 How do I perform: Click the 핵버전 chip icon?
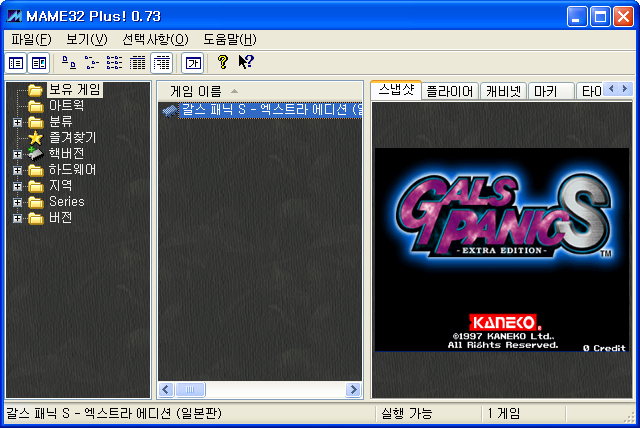click(x=36, y=154)
